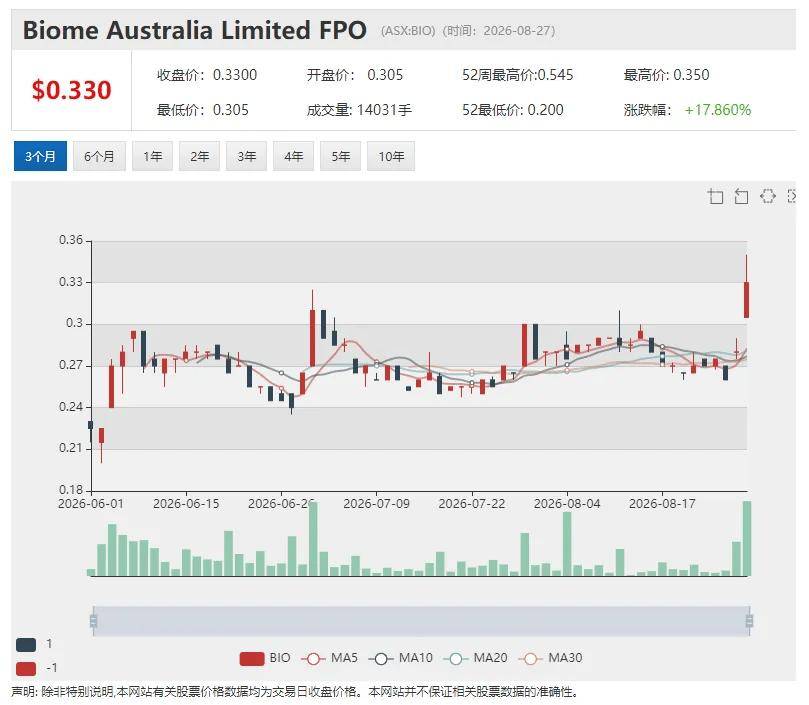Click the 2026-07-09 x-axis date label
The width and height of the screenshot is (809, 705).
point(376,504)
